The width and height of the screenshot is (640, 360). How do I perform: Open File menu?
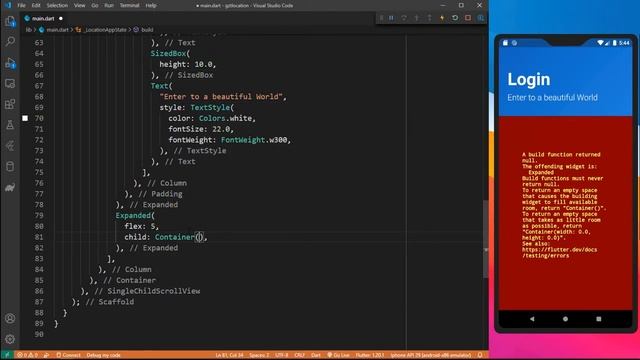pos(22,5)
